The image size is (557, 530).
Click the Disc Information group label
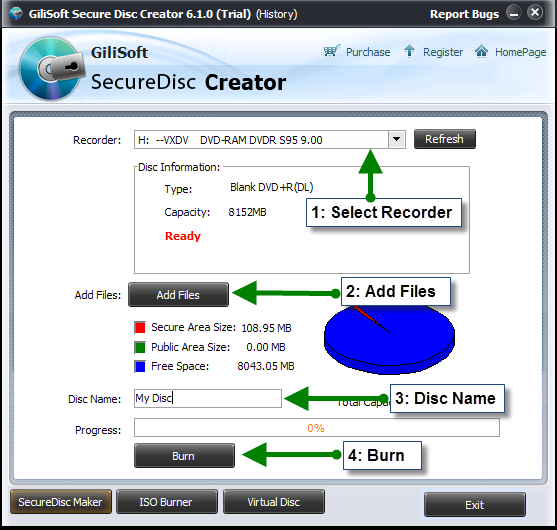pos(179,167)
